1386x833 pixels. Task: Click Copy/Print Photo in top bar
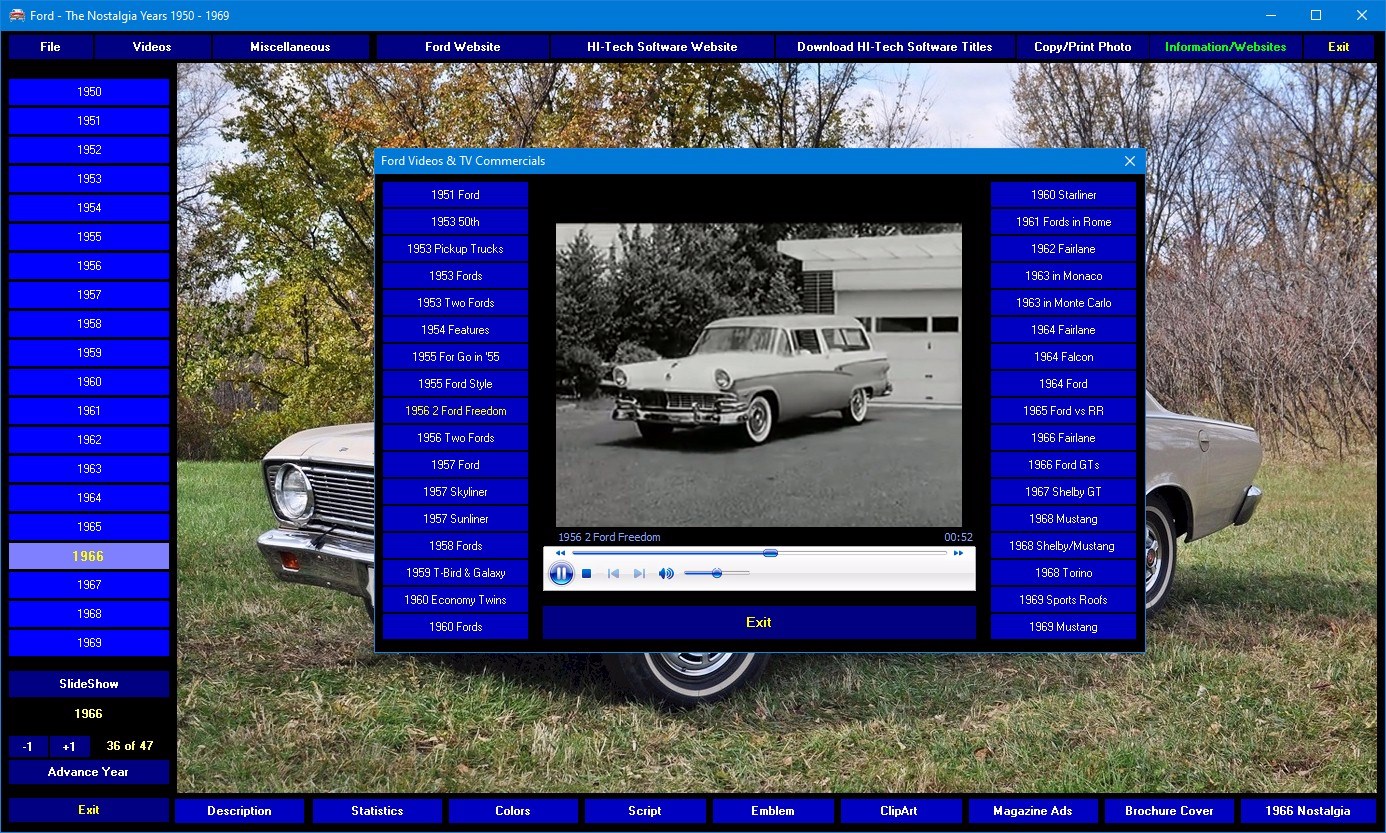pyautogui.click(x=1083, y=47)
